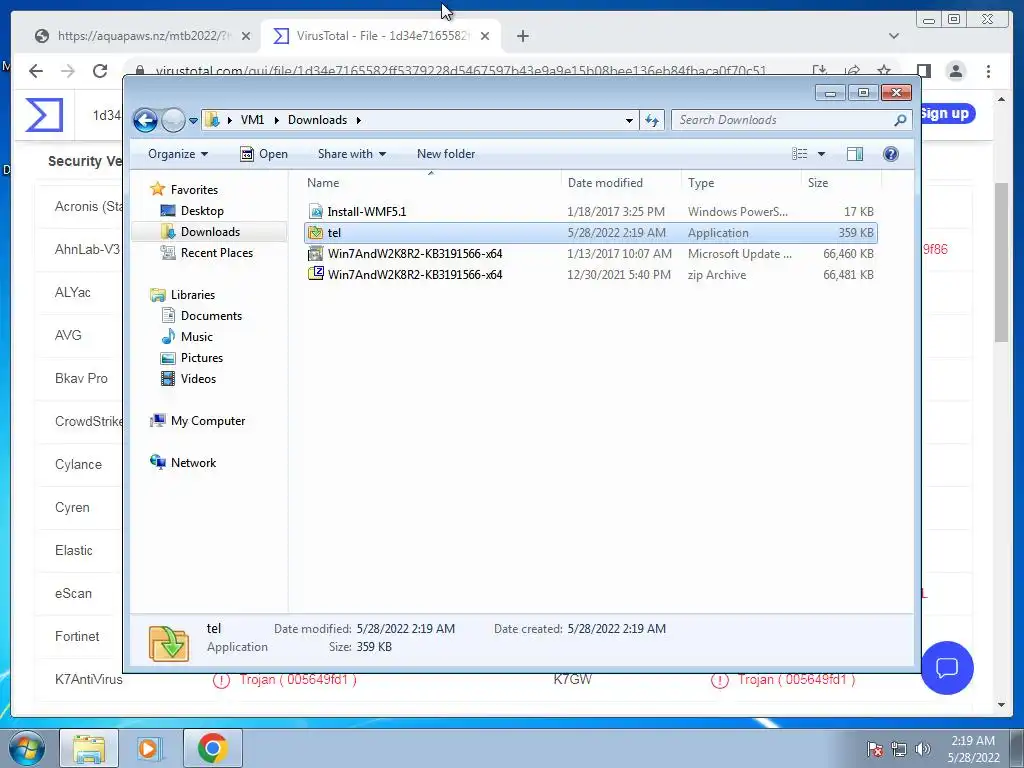Screen dimensions: 1024x768
Task: Open the view options dropdown arrow
Action: pyautogui.click(x=822, y=154)
